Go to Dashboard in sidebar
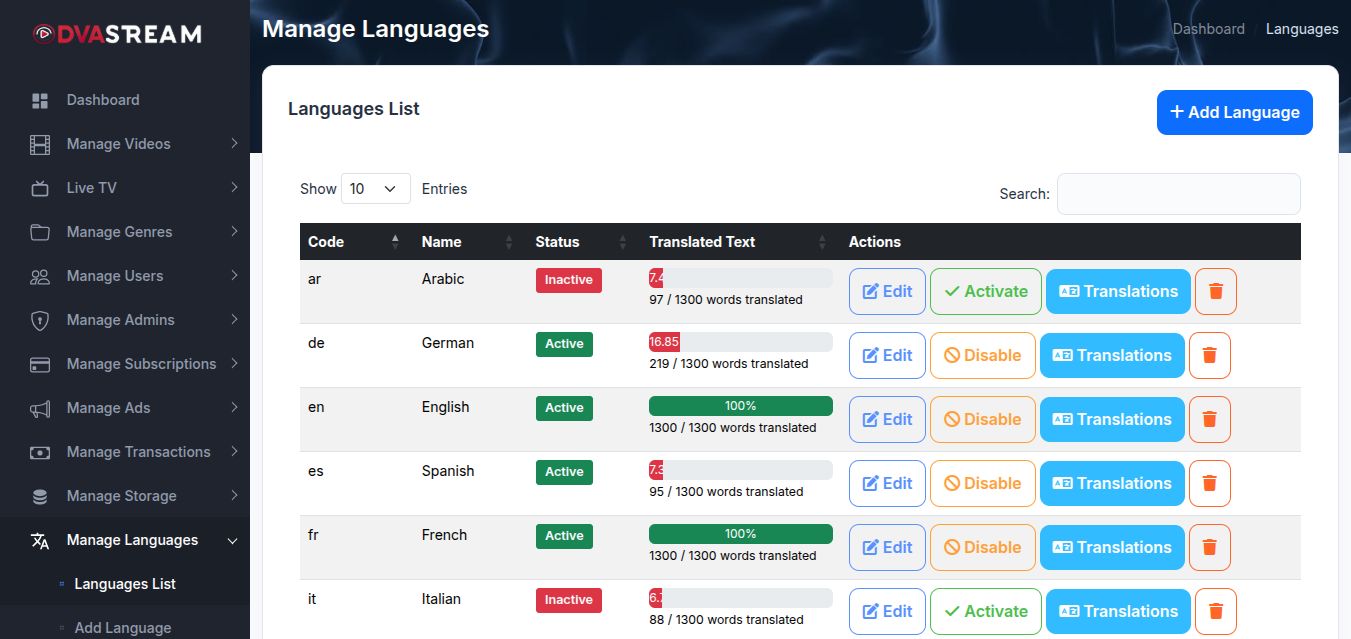Image resolution: width=1351 pixels, height=639 pixels. (x=103, y=100)
